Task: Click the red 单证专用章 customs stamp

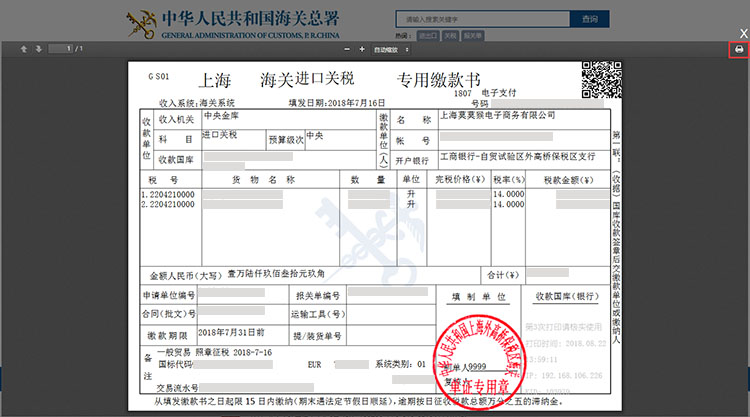Action: pyautogui.click(x=479, y=362)
